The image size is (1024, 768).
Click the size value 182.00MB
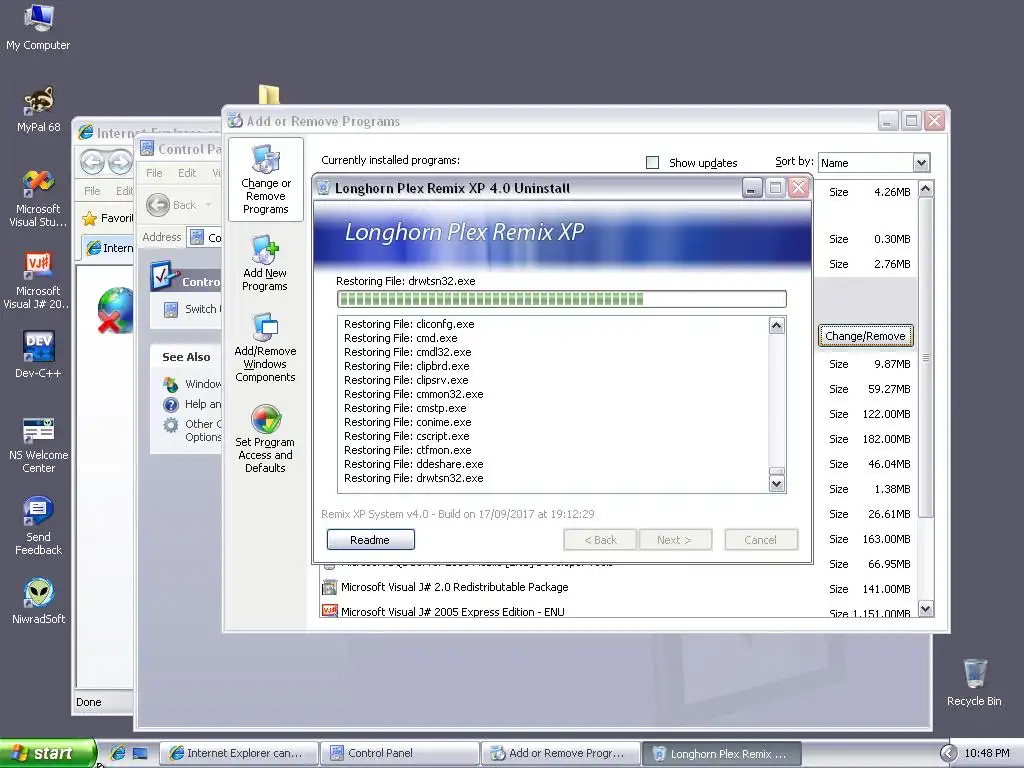886,439
